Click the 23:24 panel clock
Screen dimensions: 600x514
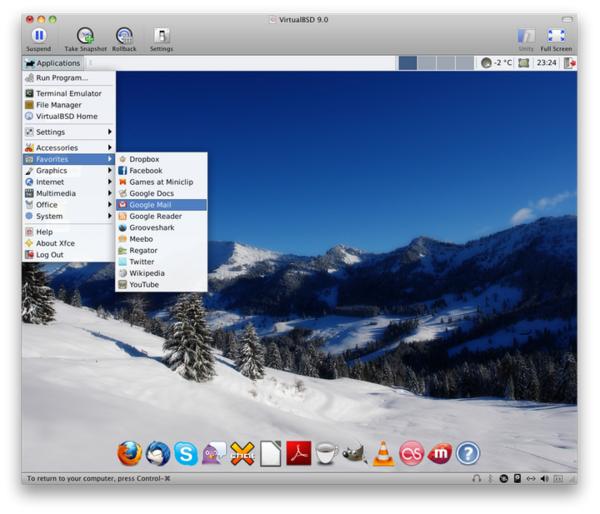(546, 63)
